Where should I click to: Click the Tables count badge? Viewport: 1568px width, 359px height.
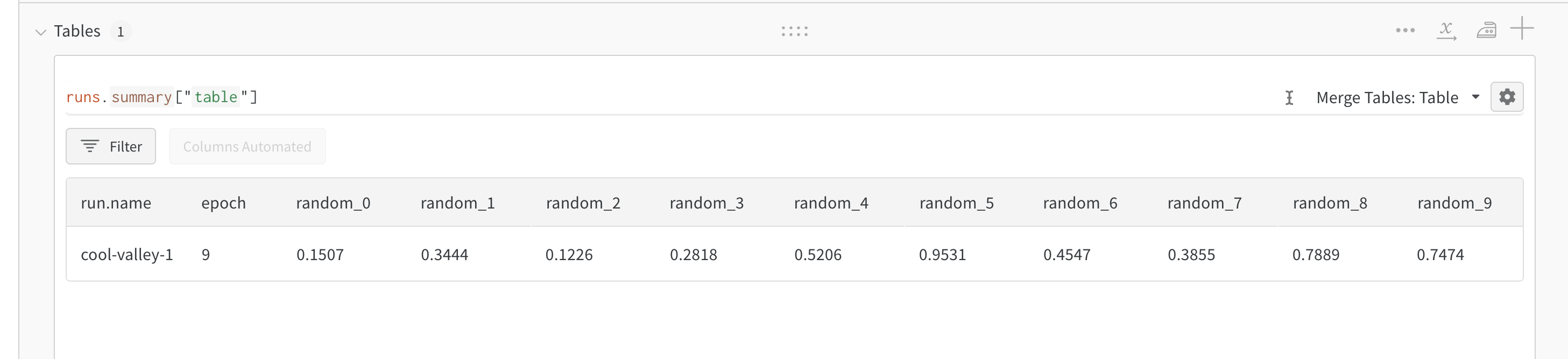click(121, 32)
